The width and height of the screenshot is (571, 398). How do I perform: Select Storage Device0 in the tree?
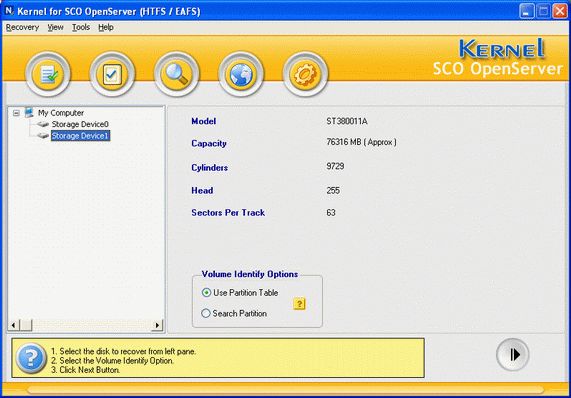80,125
